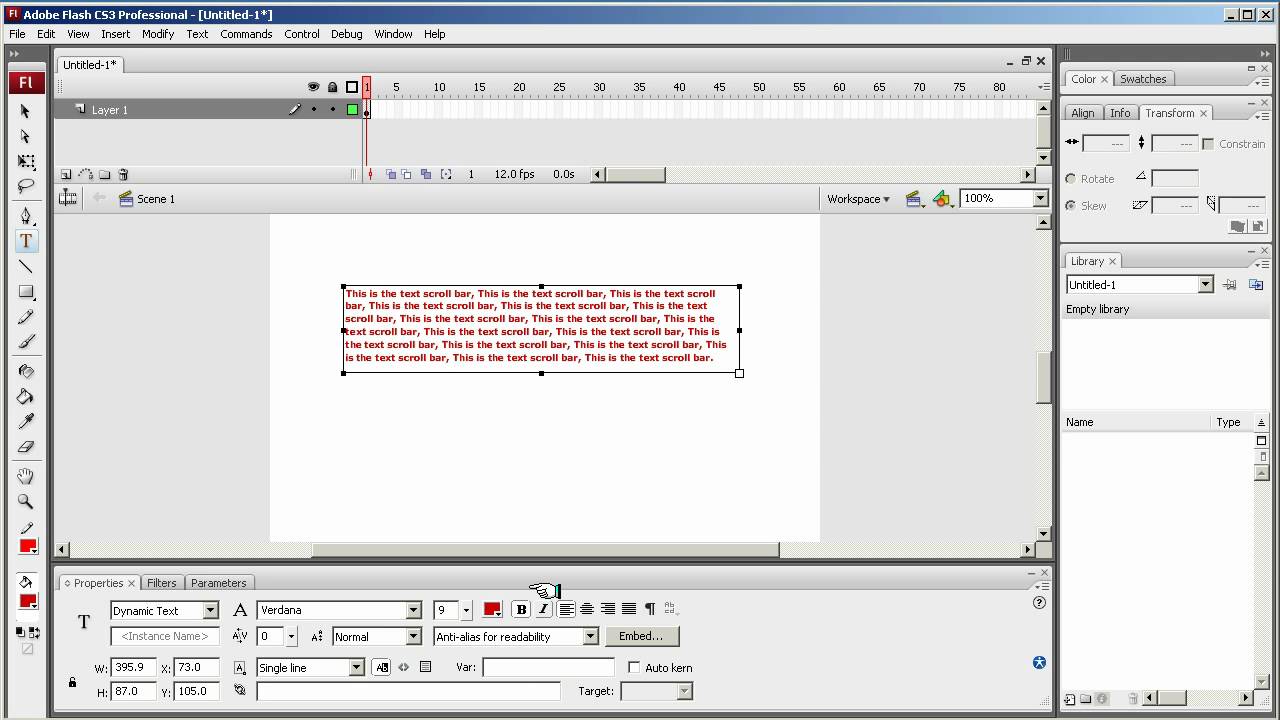Switch to the Swatches tab
The height and width of the screenshot is (720, 1280).
coord(1143,79)
